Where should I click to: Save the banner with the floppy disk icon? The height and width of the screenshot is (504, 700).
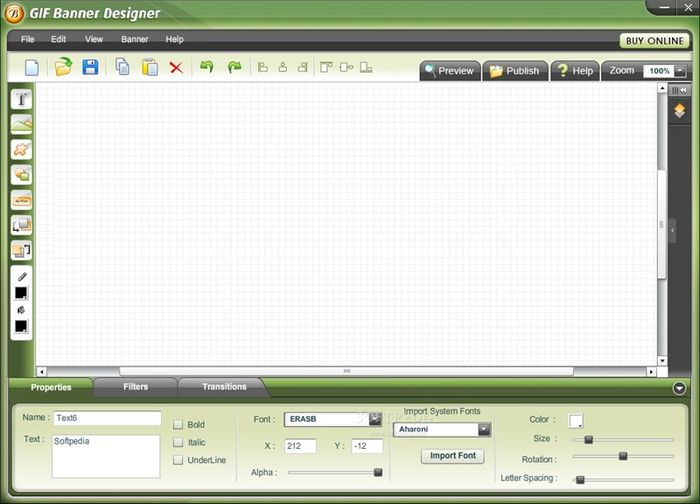tap(90, 67)
